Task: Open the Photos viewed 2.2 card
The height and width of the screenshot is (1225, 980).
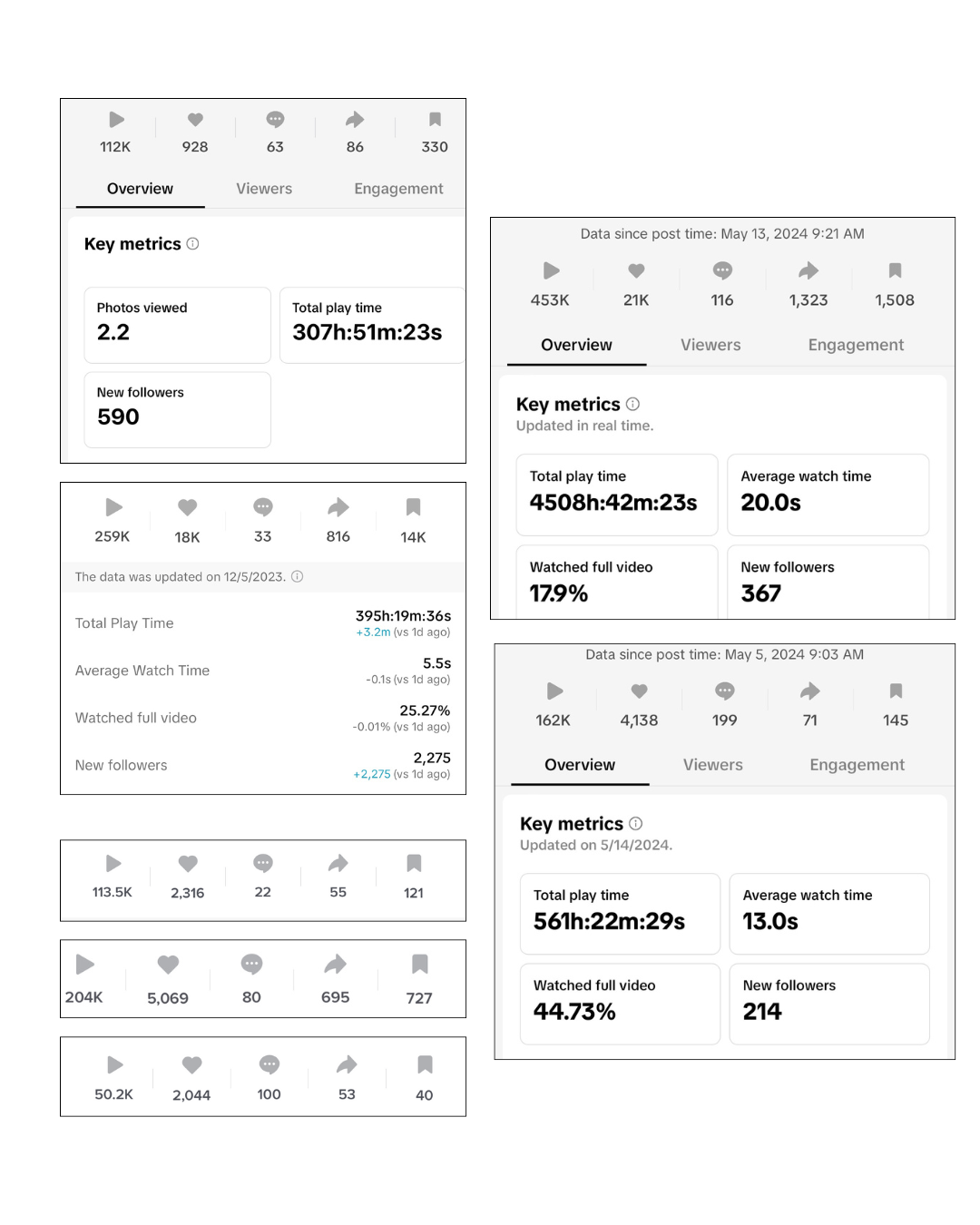Action: pyautogui.click(x=178, y=325)
